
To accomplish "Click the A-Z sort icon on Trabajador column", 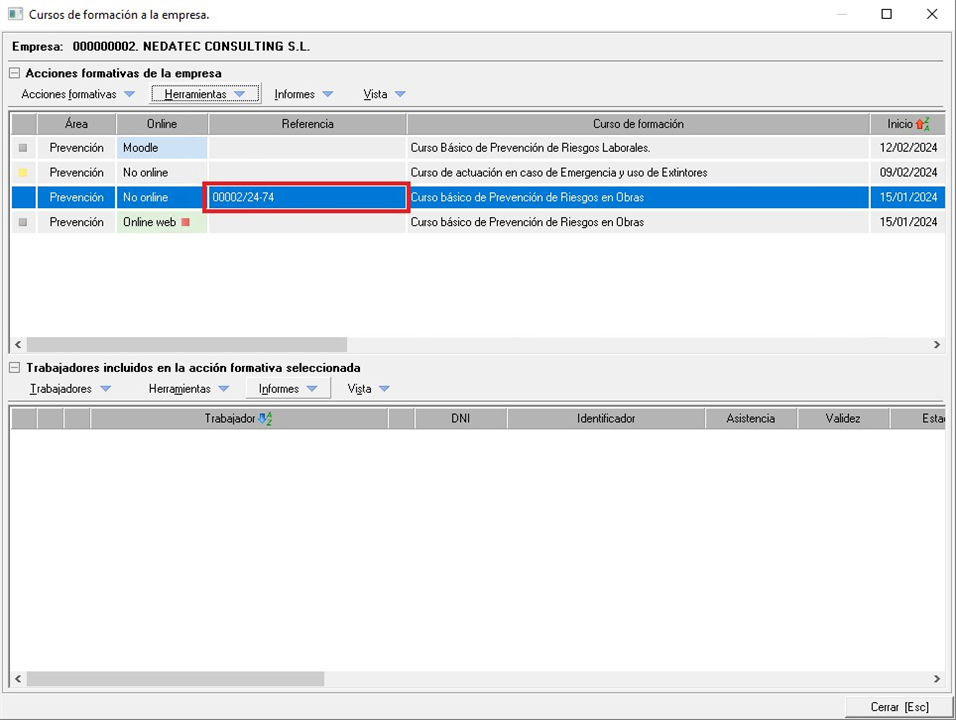I will (265, 419).
